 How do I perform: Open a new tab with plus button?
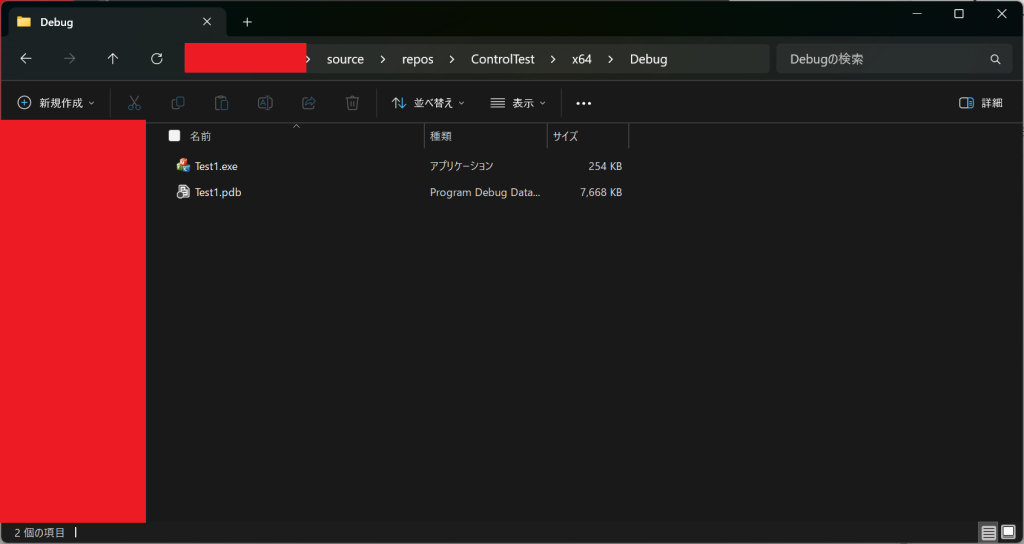coord(247,22)
